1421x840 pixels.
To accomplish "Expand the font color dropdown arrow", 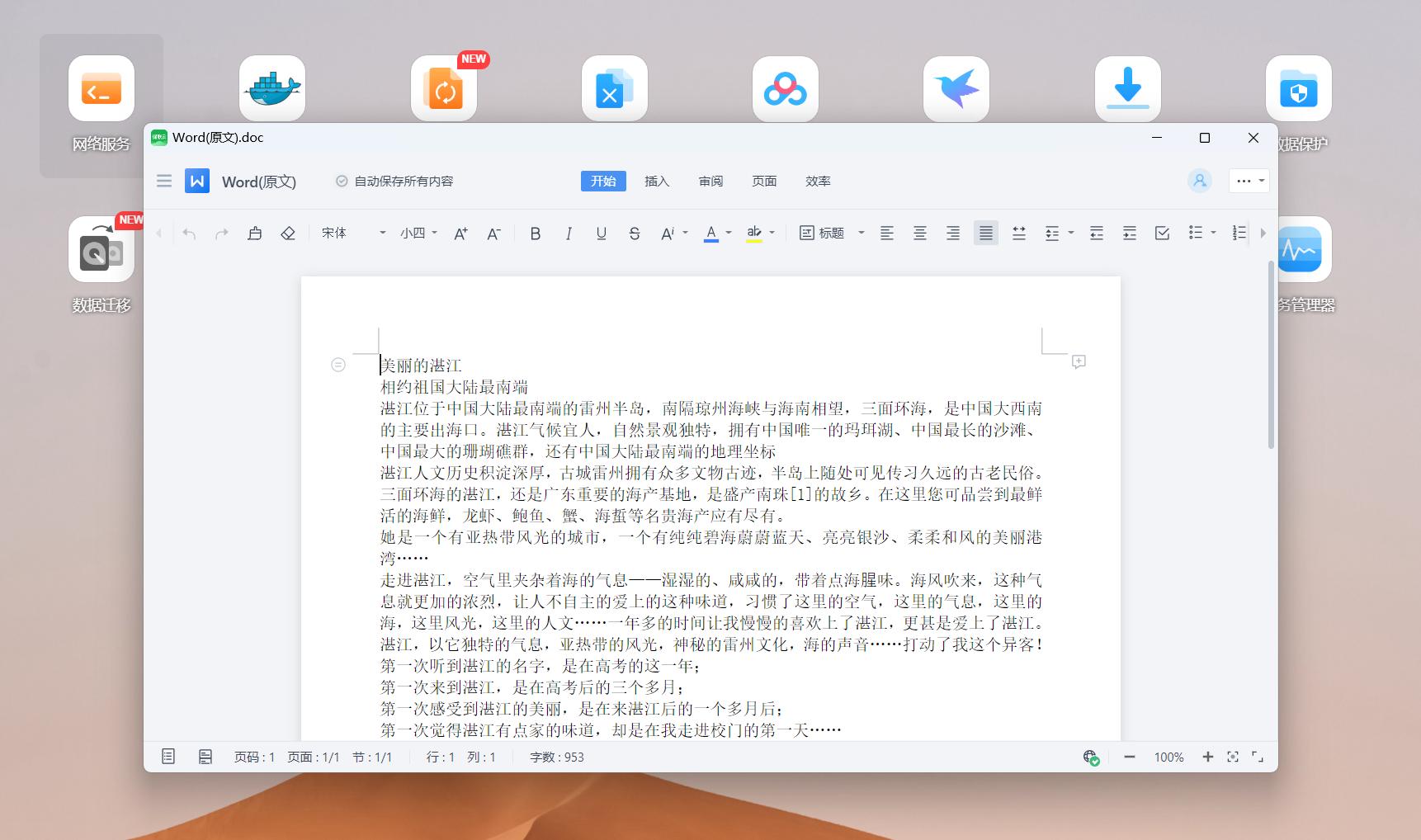I will [727, 234].
